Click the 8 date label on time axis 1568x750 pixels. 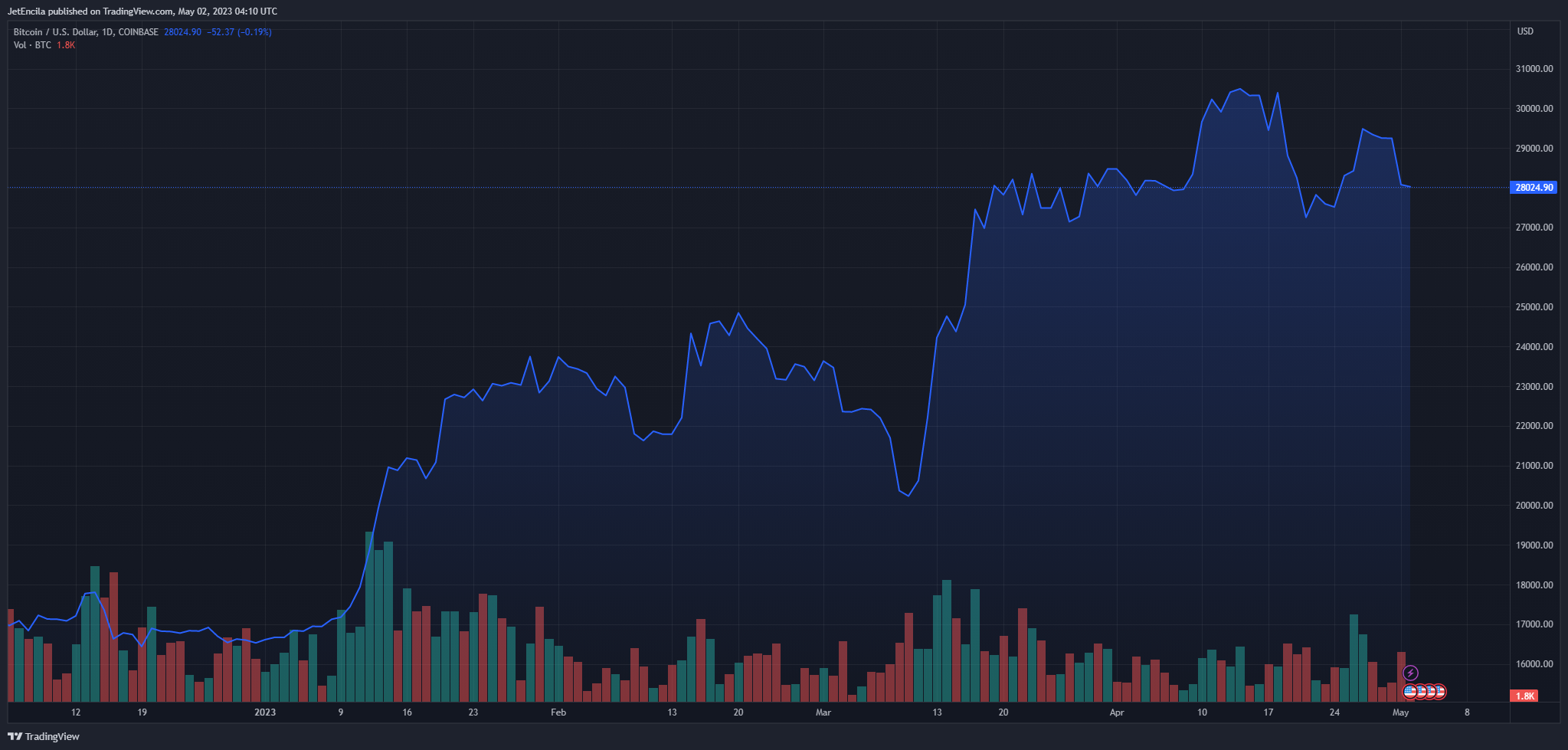[x=1467, y=712]
